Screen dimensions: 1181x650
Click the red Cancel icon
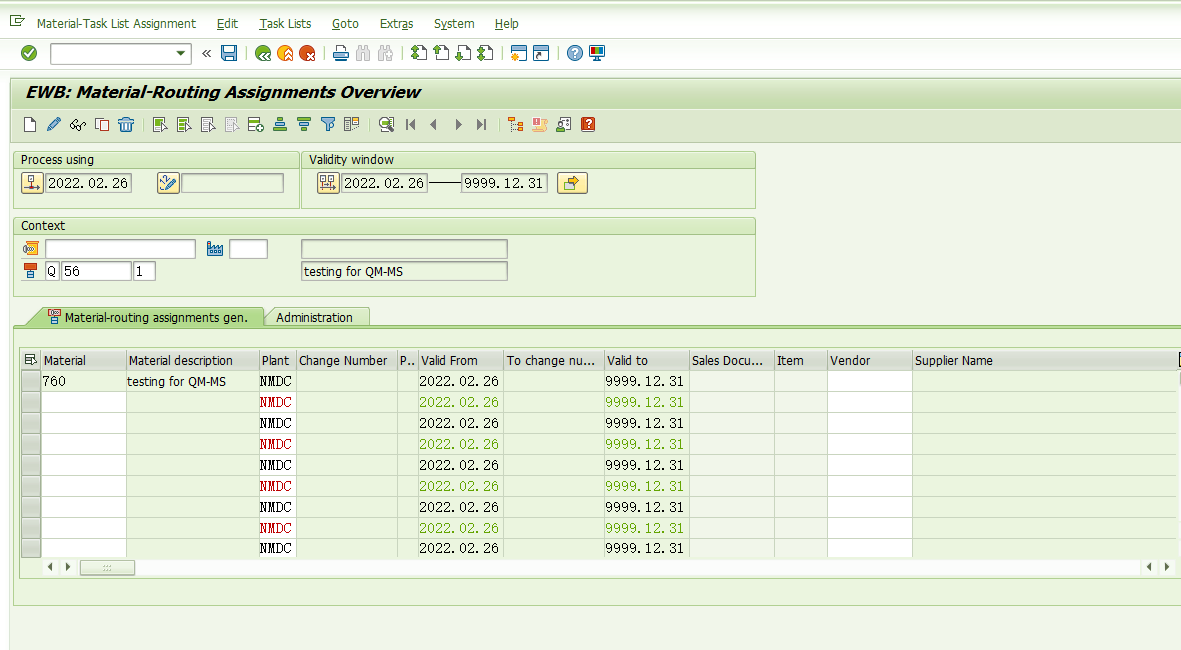[x=307, y=53]
